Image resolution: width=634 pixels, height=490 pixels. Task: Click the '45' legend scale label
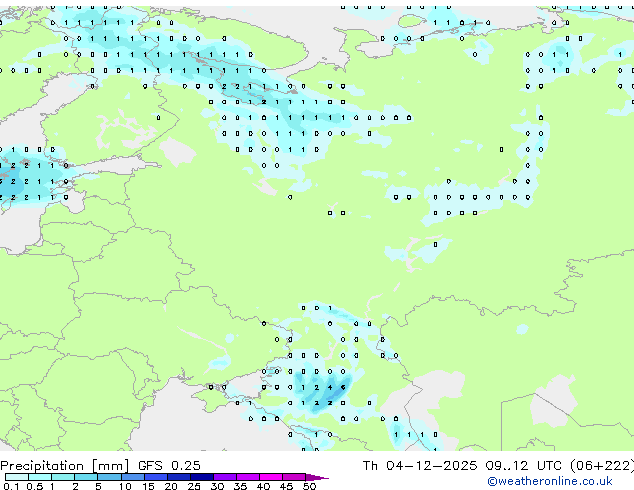[286, 486]
